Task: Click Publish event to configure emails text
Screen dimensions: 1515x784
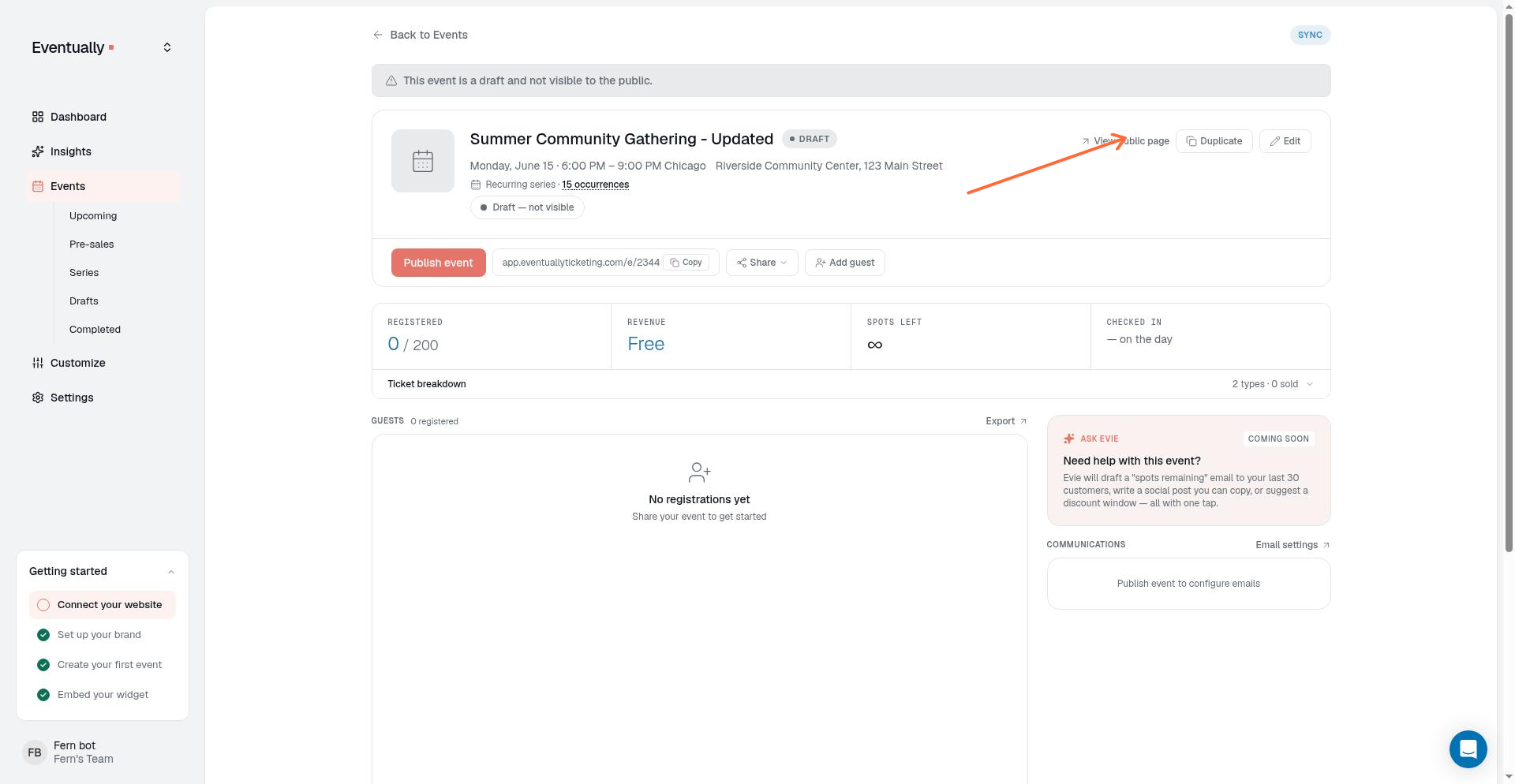Action: 1188,584
